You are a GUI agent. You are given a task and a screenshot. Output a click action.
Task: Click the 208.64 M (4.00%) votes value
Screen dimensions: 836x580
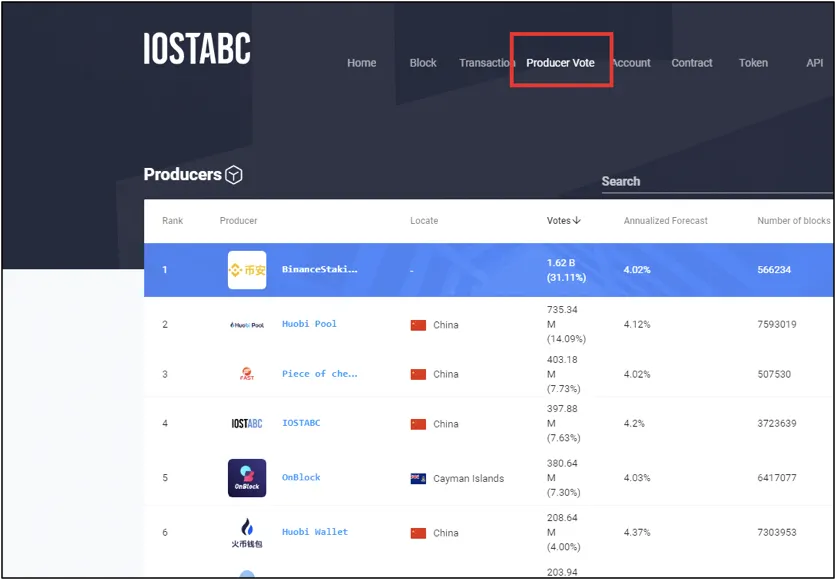point(564,533)
